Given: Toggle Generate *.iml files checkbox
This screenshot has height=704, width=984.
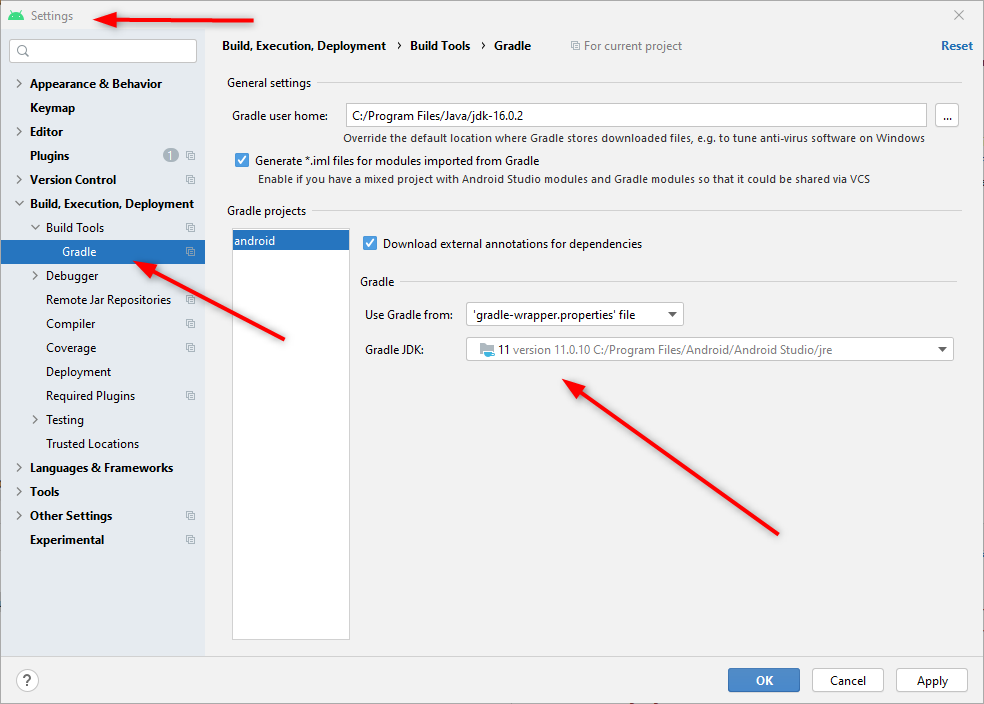Looking at the screenshot, I should 242,161.
